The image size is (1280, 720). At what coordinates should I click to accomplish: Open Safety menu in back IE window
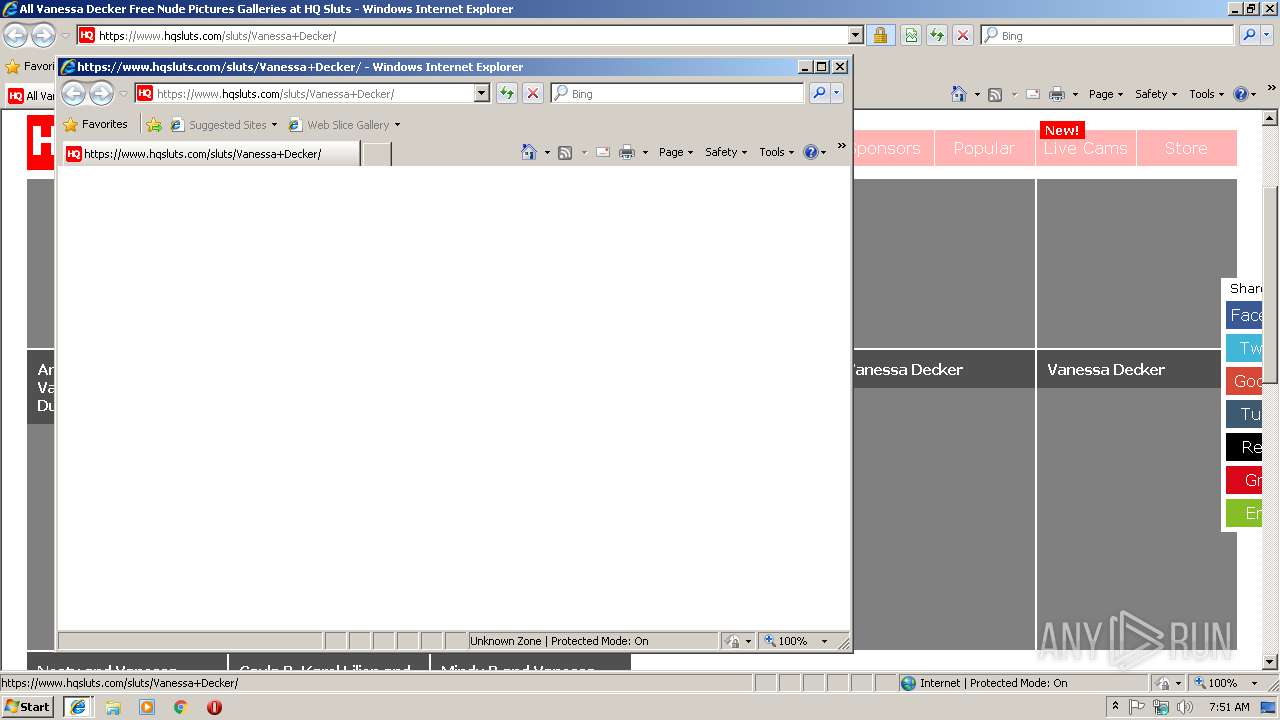tap(1155, 94)
